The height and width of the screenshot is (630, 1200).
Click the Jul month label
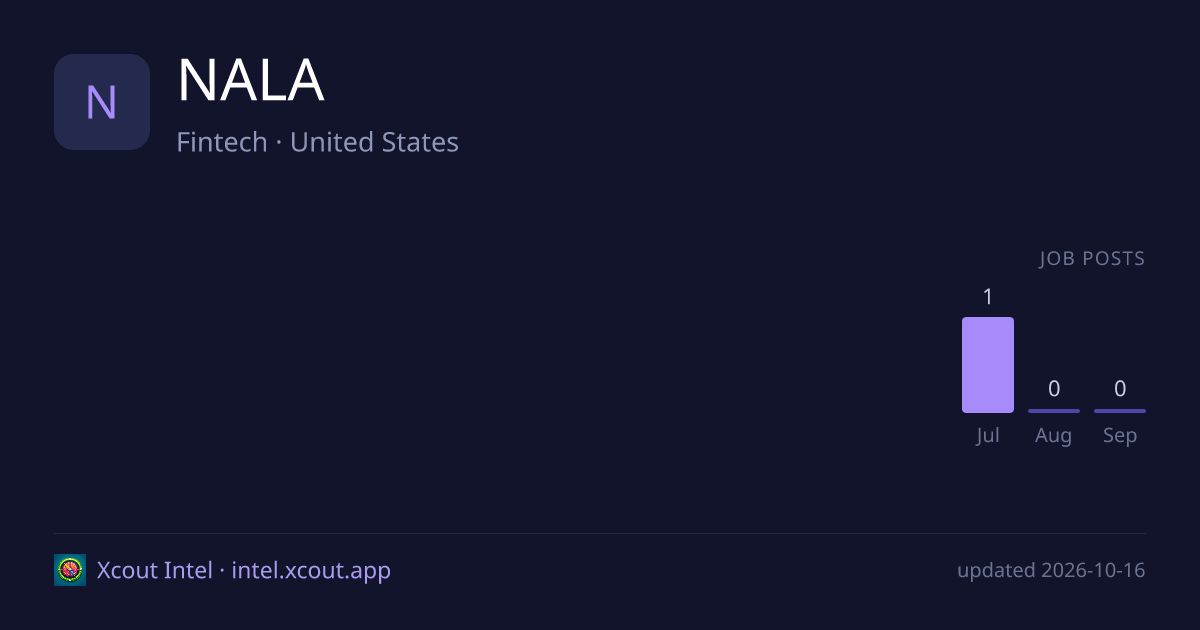pos(988,435)
